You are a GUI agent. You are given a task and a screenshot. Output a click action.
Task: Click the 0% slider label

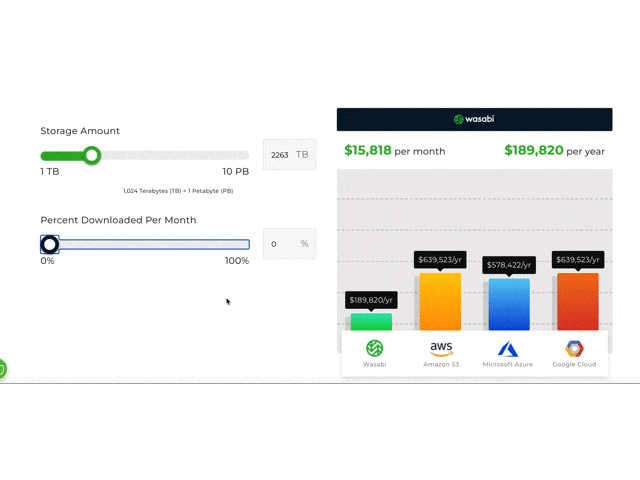tap(47, 261)
